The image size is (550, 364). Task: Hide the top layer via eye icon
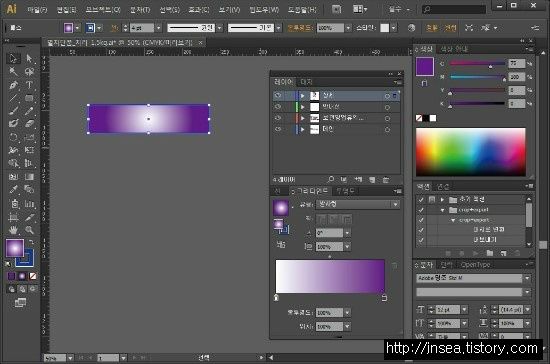point(278,95)
